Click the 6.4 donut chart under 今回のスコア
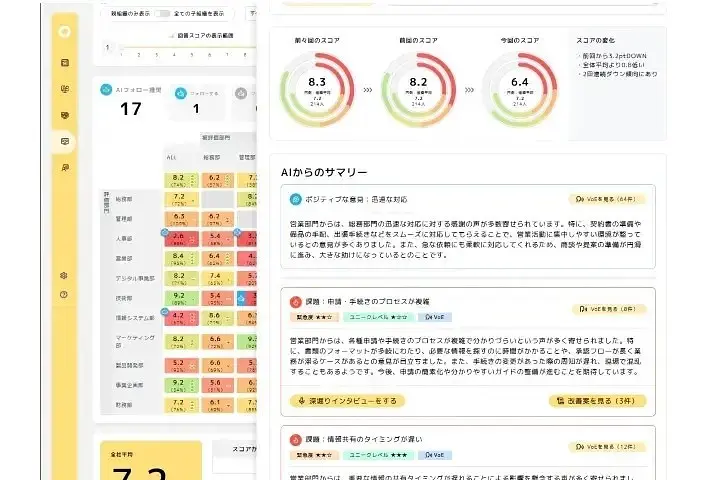Image resolution: width=720 pixels, height=480 pixels. tap(520, 90)
